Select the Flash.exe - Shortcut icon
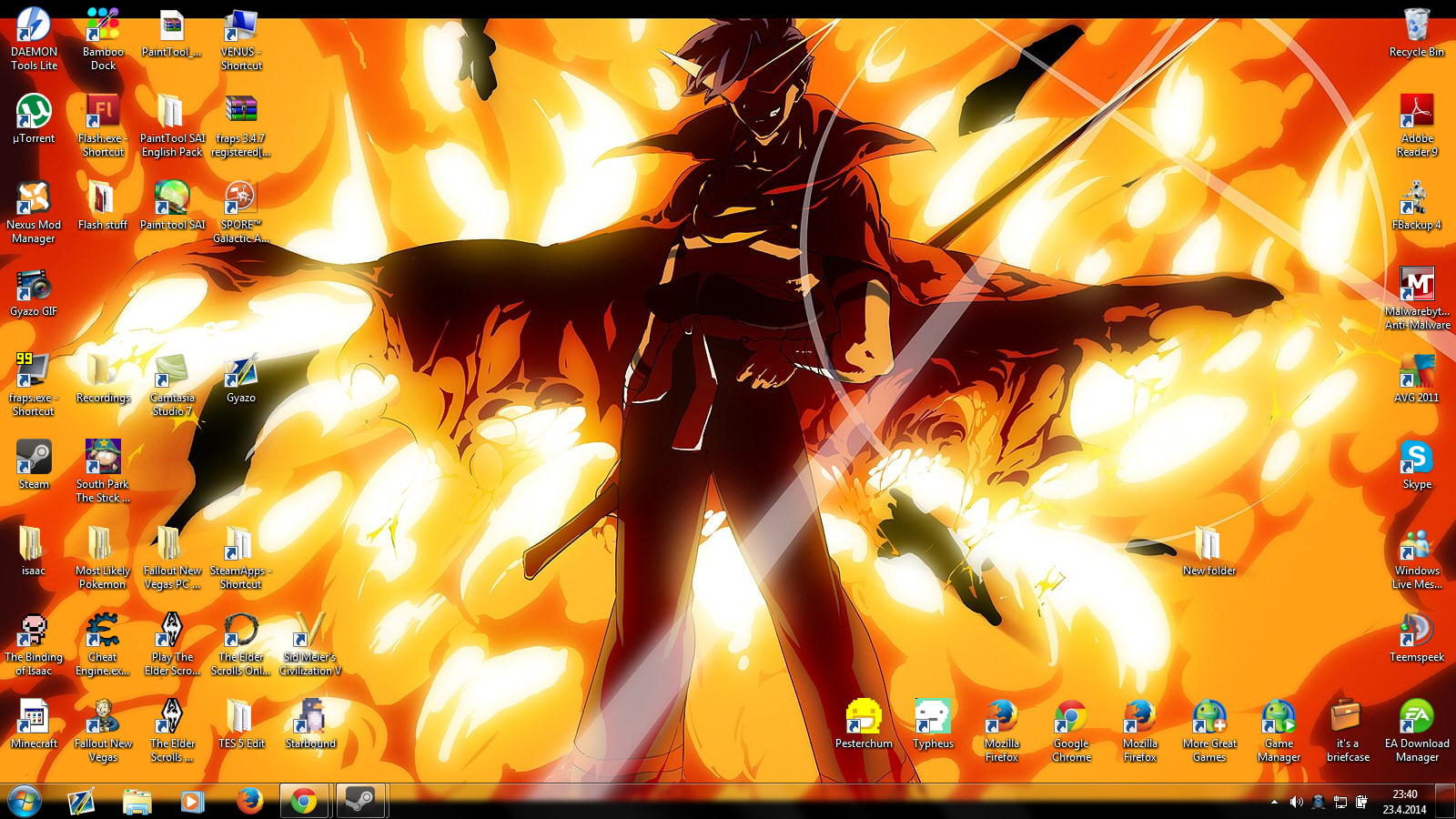1456x819 pixels. pyautogui.click(x=103, y=126)
